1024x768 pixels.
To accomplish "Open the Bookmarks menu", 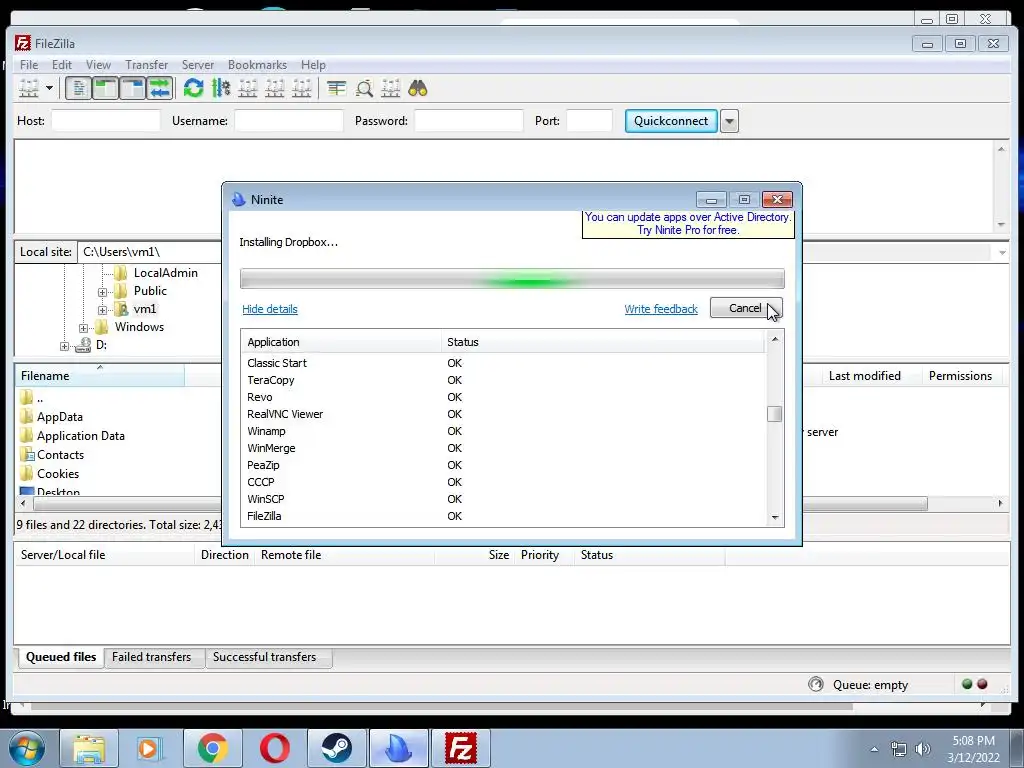I will (257, 65).
